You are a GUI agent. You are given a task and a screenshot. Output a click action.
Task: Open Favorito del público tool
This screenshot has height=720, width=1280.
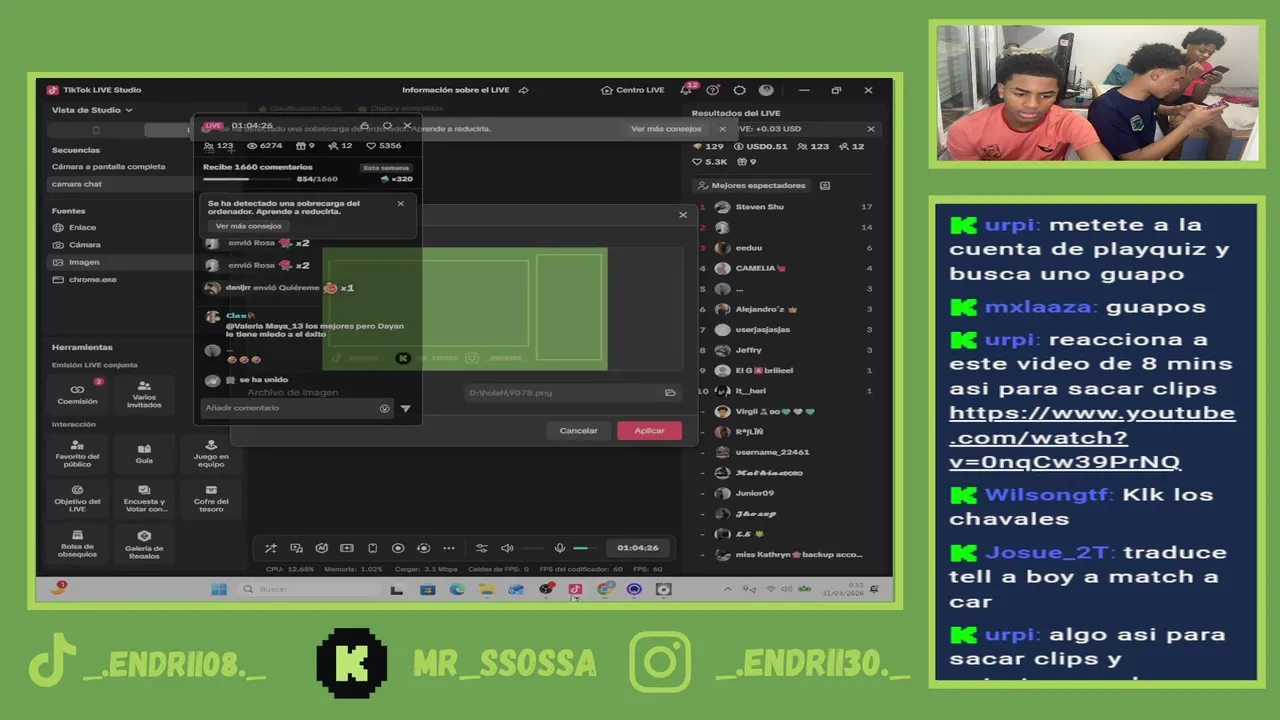click(x=77, y=453)
